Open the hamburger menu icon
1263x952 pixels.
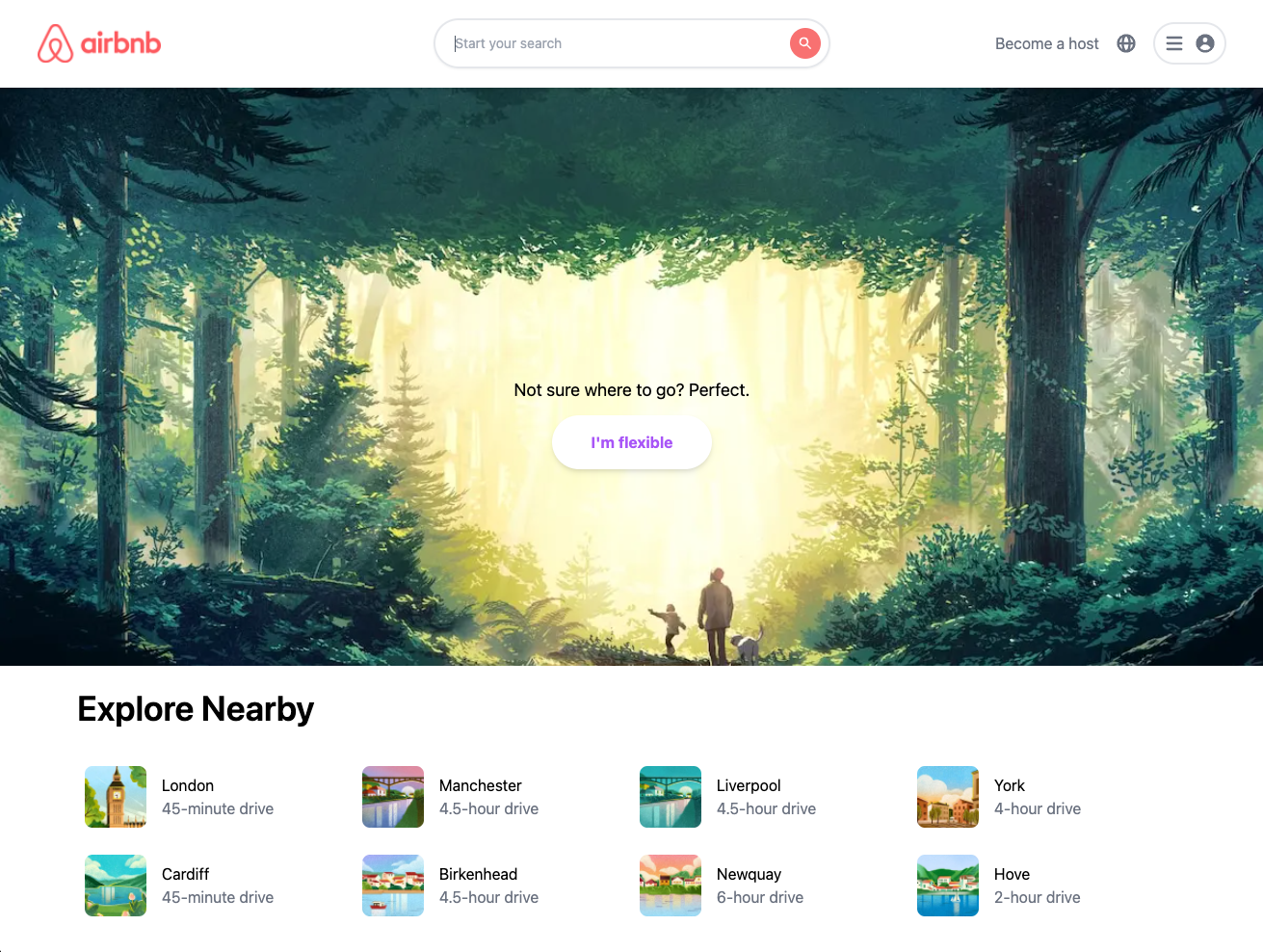pos(1174,43)
